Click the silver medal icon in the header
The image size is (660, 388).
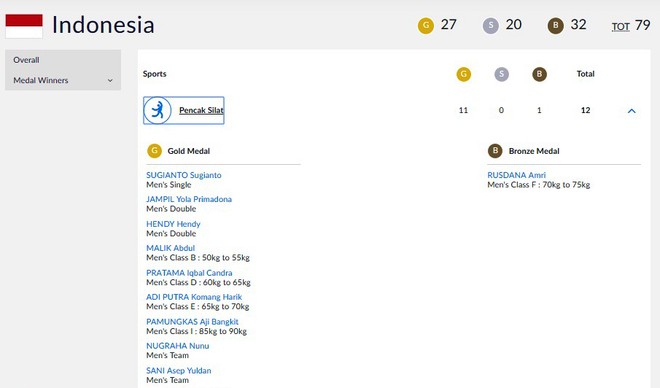pos(490,25)
